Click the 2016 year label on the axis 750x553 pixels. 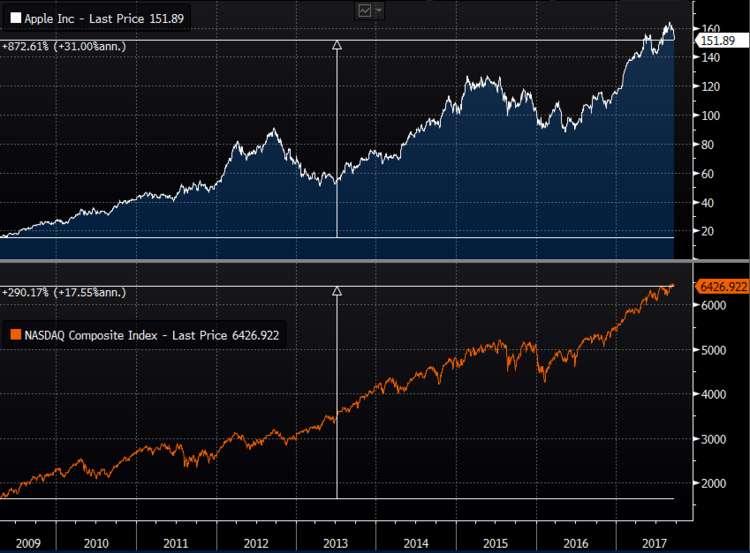tap(575, 543)
